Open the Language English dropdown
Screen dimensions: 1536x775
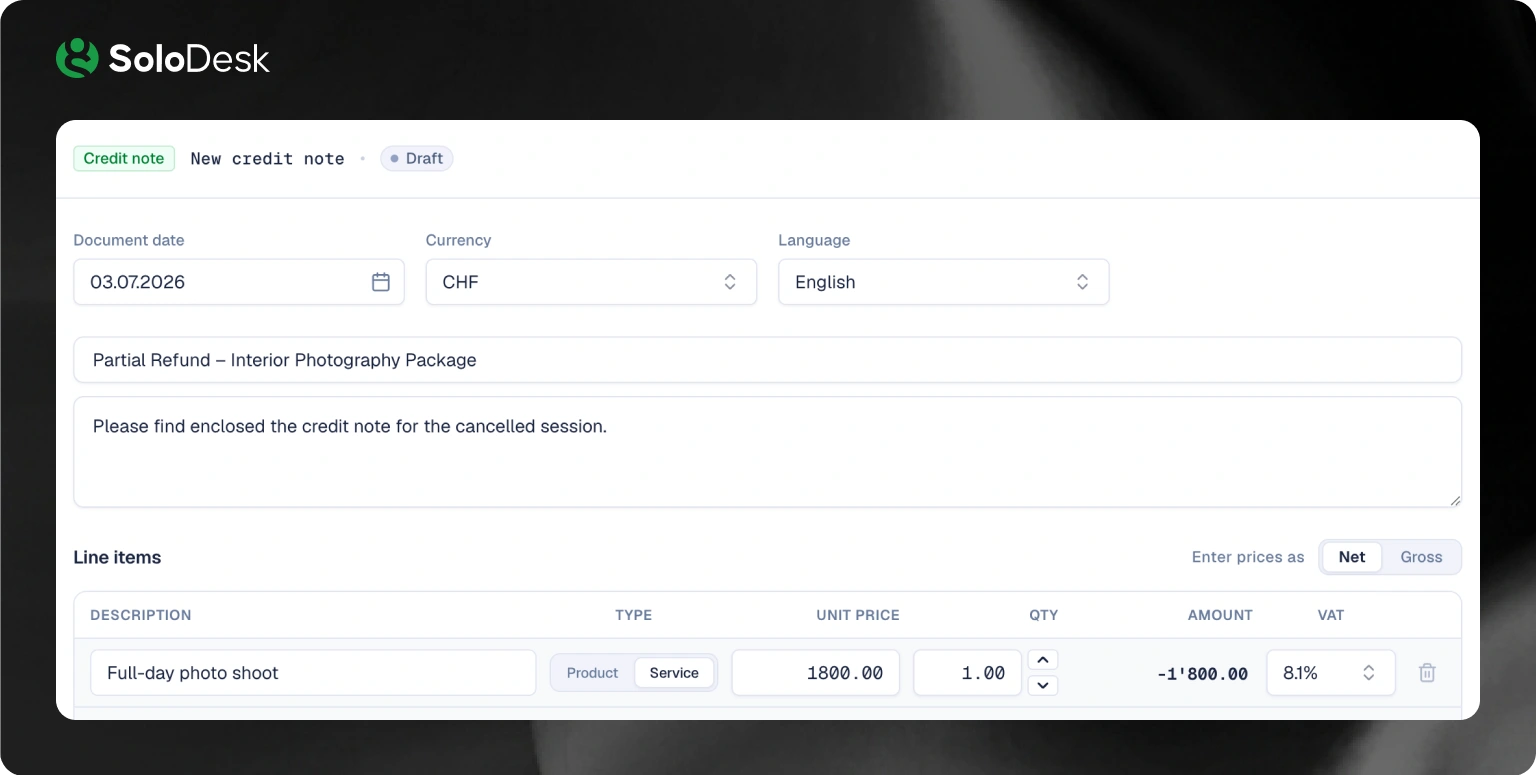(943, 282)
